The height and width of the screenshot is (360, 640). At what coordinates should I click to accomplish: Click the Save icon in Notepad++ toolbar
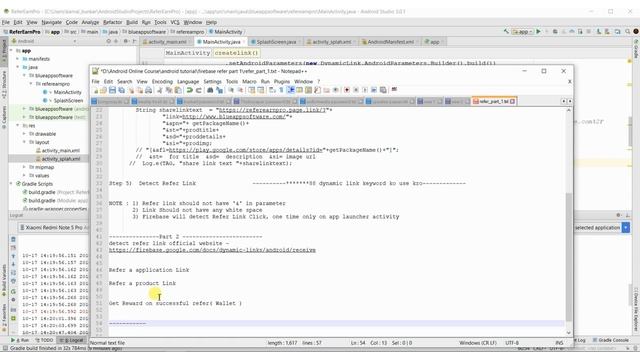point(112,90)
